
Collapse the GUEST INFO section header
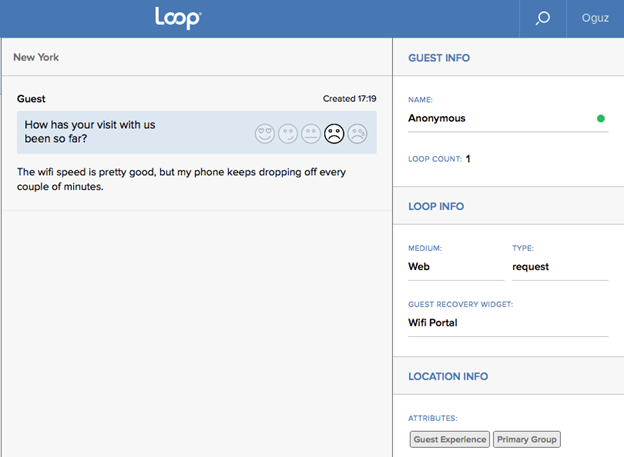[x=508, y=58]
